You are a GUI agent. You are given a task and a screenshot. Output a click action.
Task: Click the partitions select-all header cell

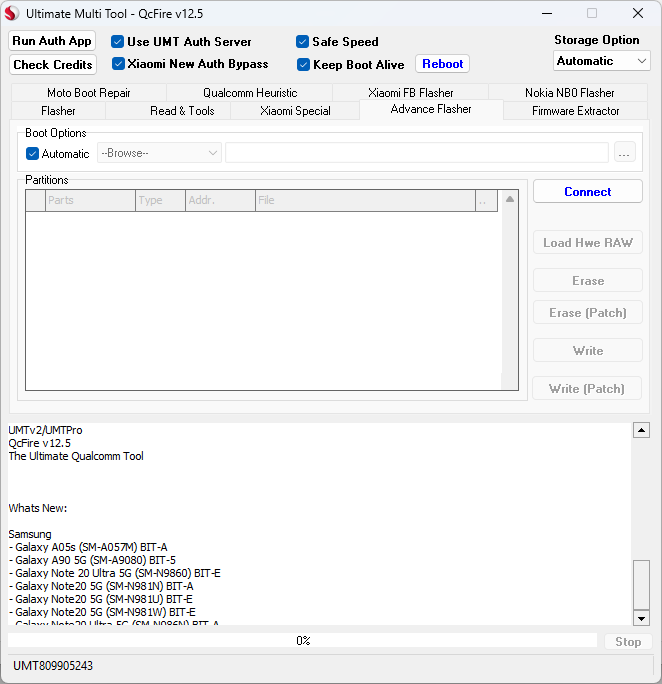(35, 200)
